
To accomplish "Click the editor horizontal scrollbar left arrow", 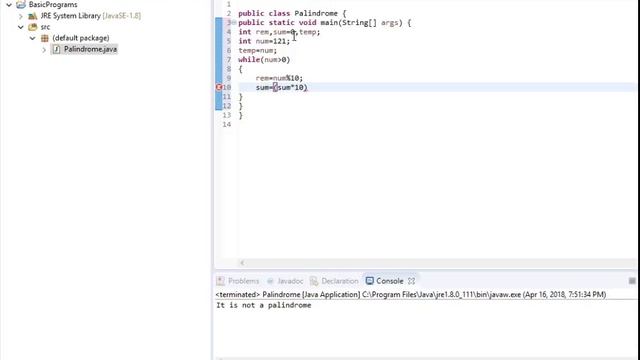I will coord(242,263).
